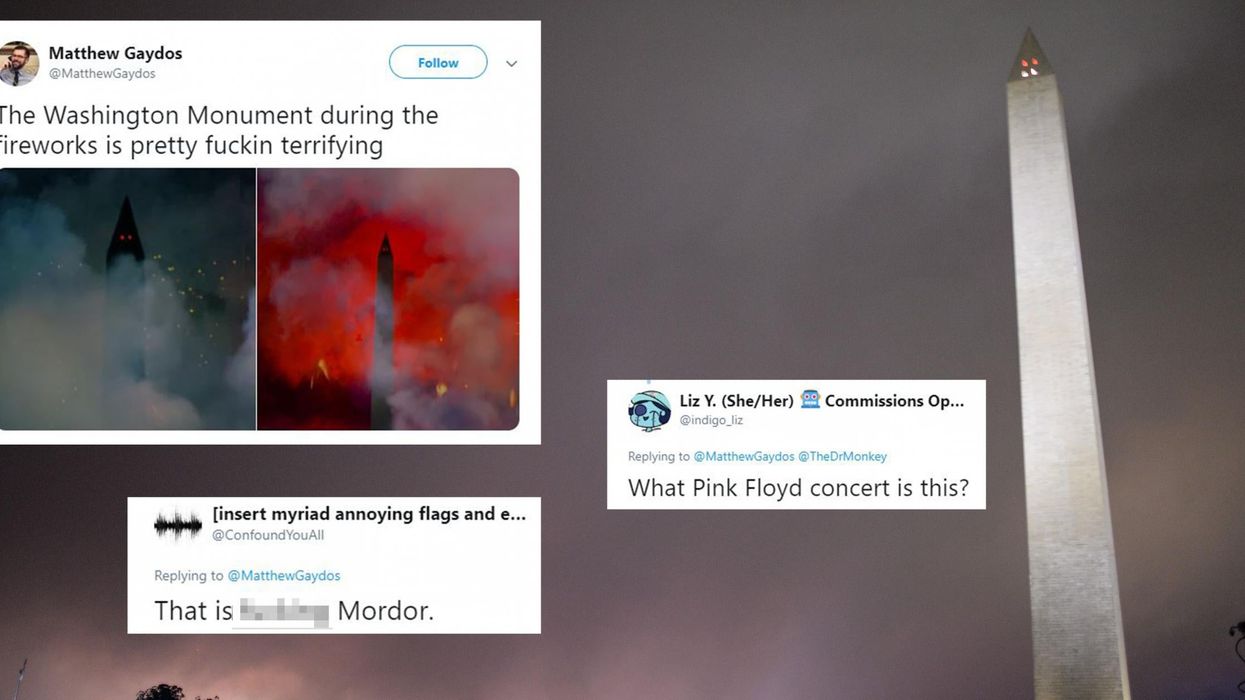Click the soundwave avatar of ConfoundYouAll

tap(178, 525)
